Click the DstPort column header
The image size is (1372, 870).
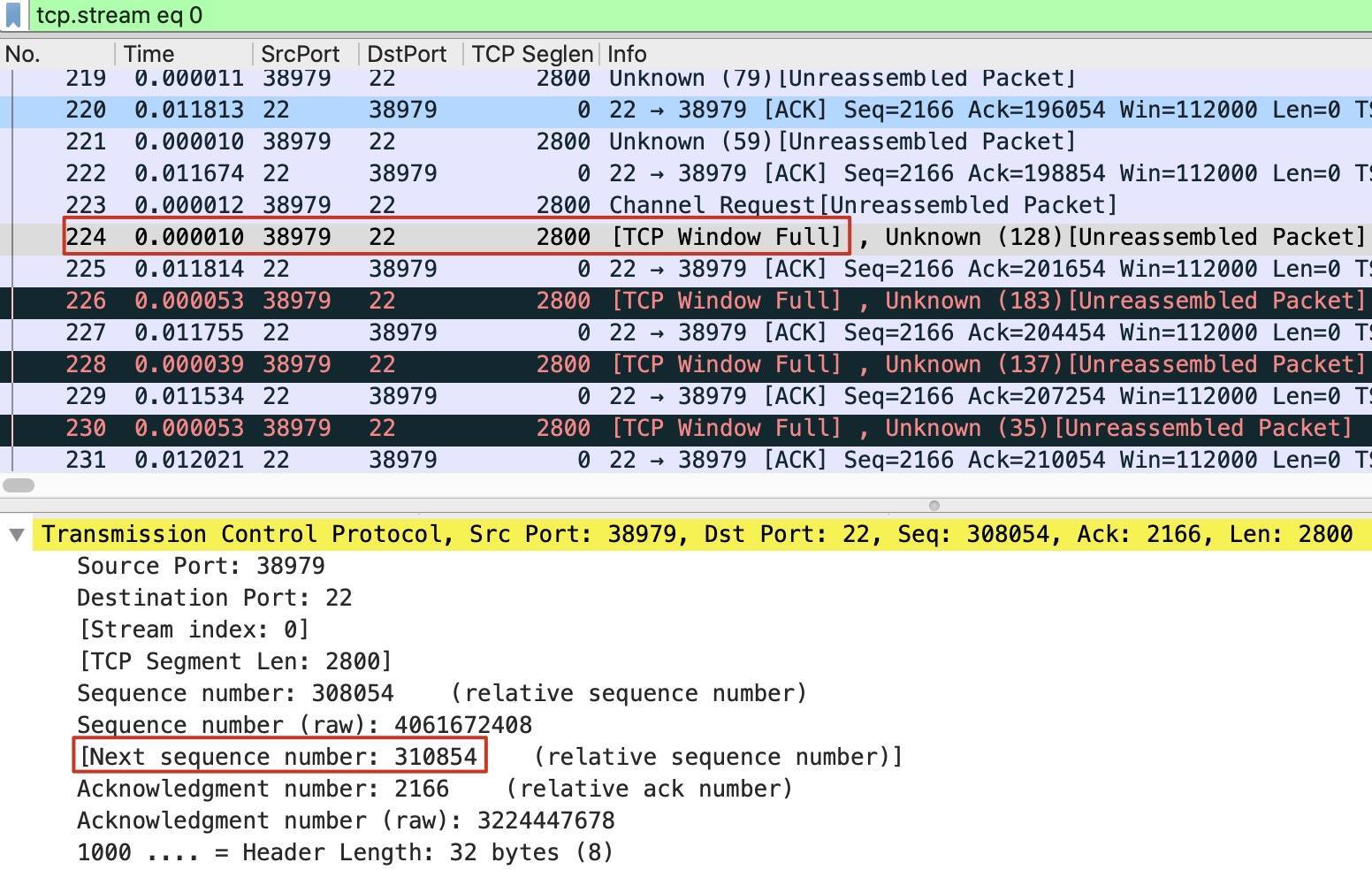pyautogui.click(x=407, y=54)
